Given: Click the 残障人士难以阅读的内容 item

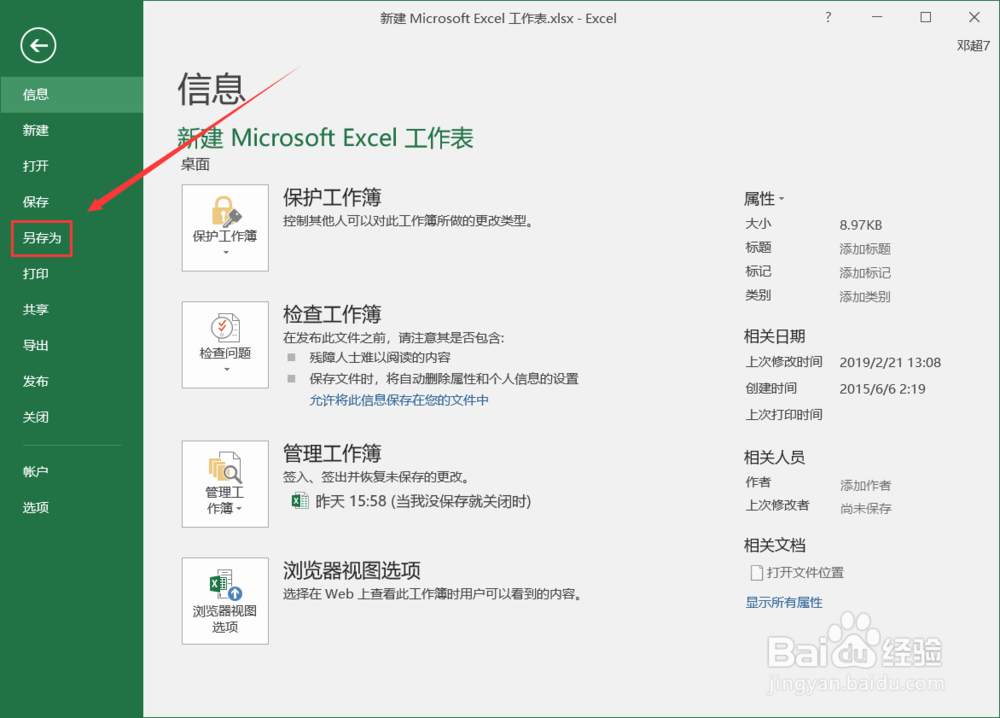Looking at the screenshot, I should point(380,358).
